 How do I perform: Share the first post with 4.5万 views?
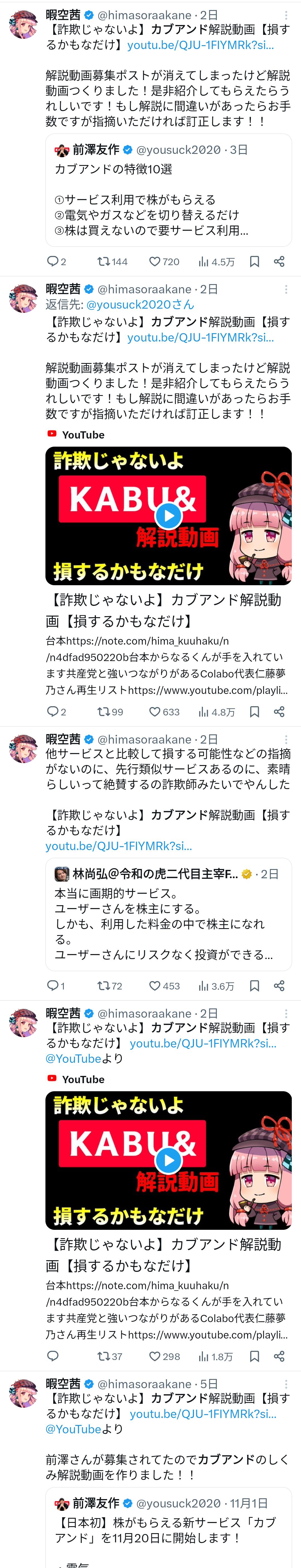pyautogui.click(x=279, y=262)
